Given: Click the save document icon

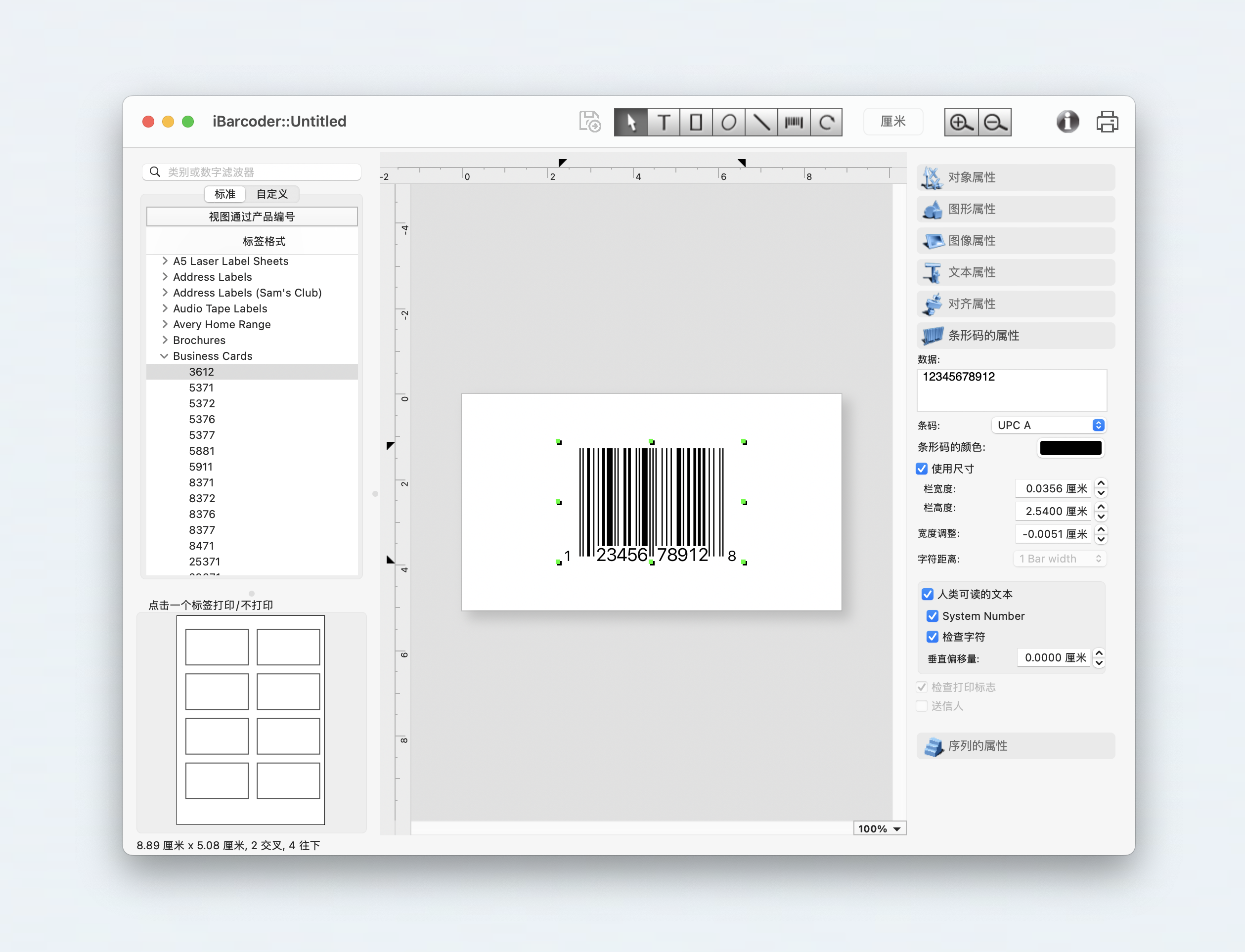Looking at the screenshot, I should click(x=590, y=122).
